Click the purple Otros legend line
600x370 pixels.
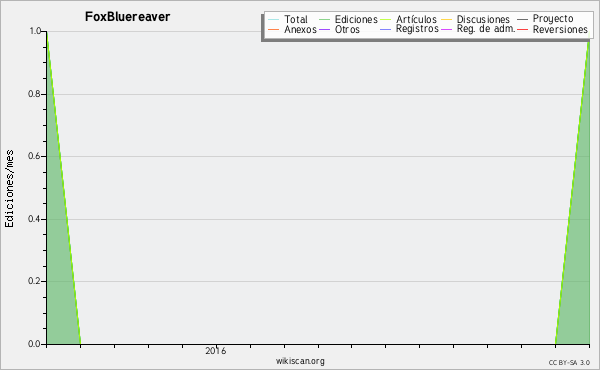pyautogui.click(x=324, y=29)
